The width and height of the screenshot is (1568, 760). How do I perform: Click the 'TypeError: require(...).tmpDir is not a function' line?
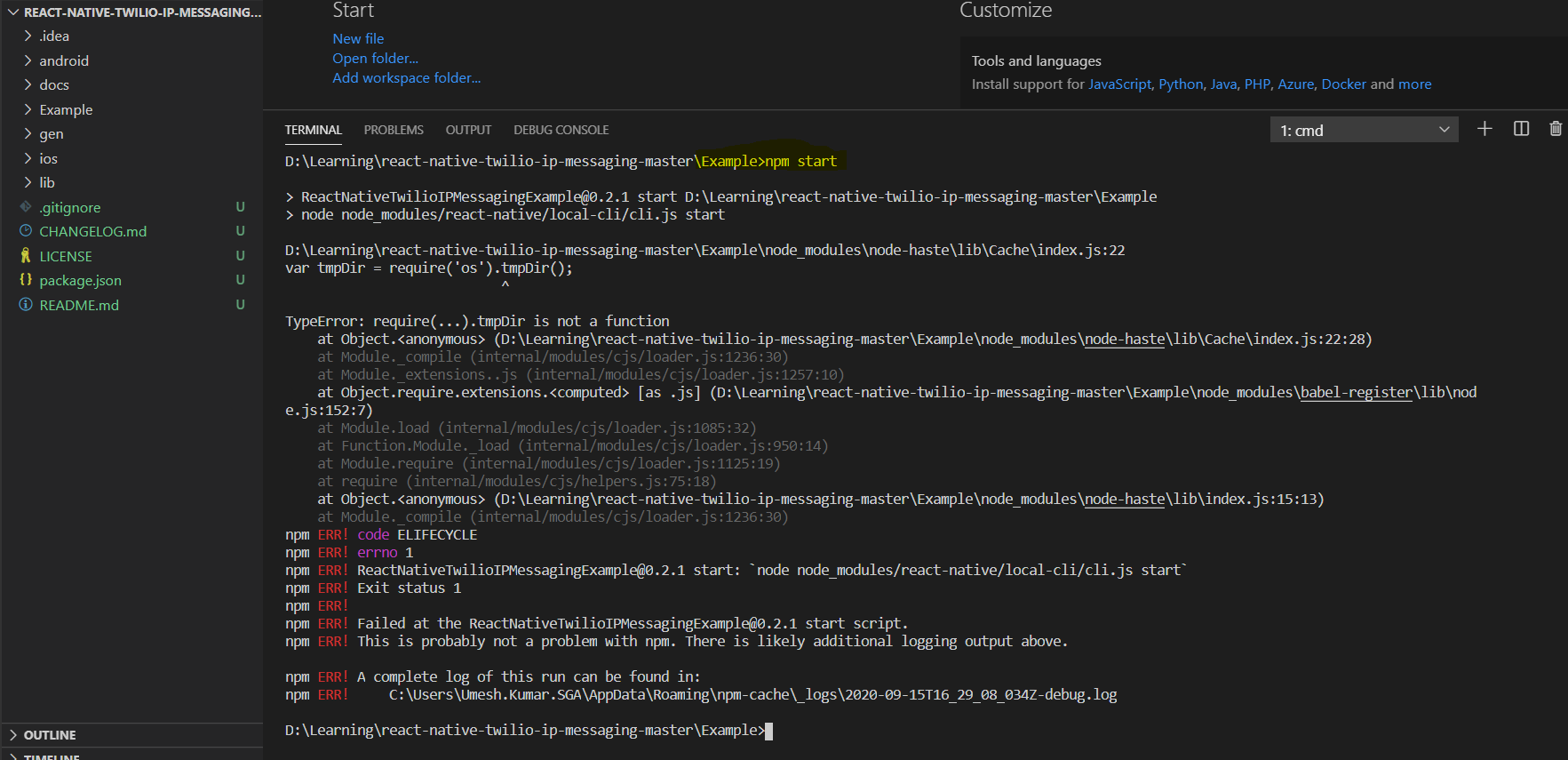[x=477, y=321]
